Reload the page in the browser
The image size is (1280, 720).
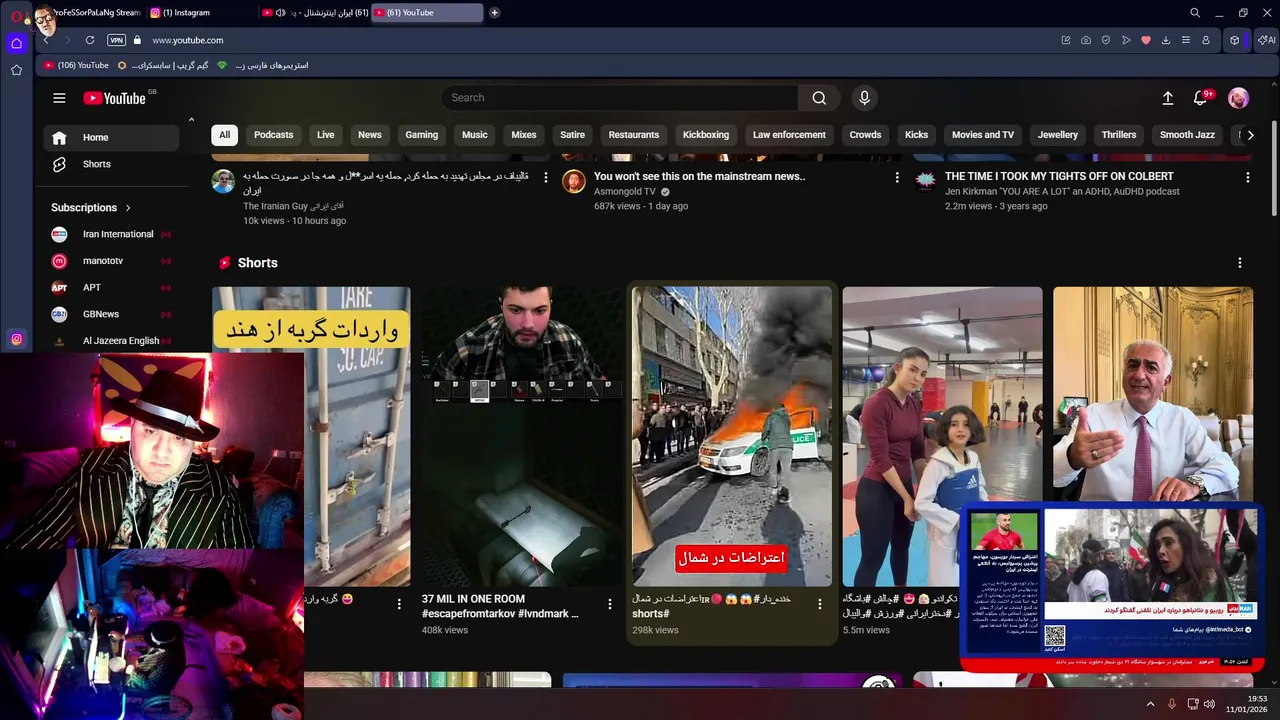pyautogui.click(x=90, y=40)
